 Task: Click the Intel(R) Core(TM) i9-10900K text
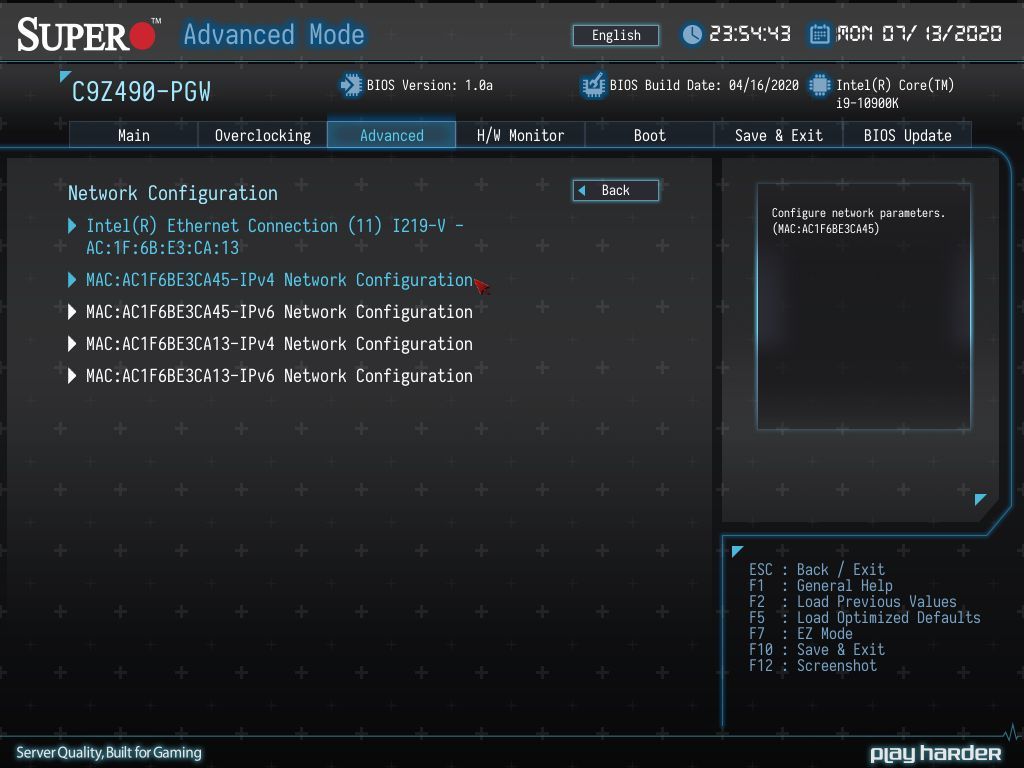pos(895,93)
